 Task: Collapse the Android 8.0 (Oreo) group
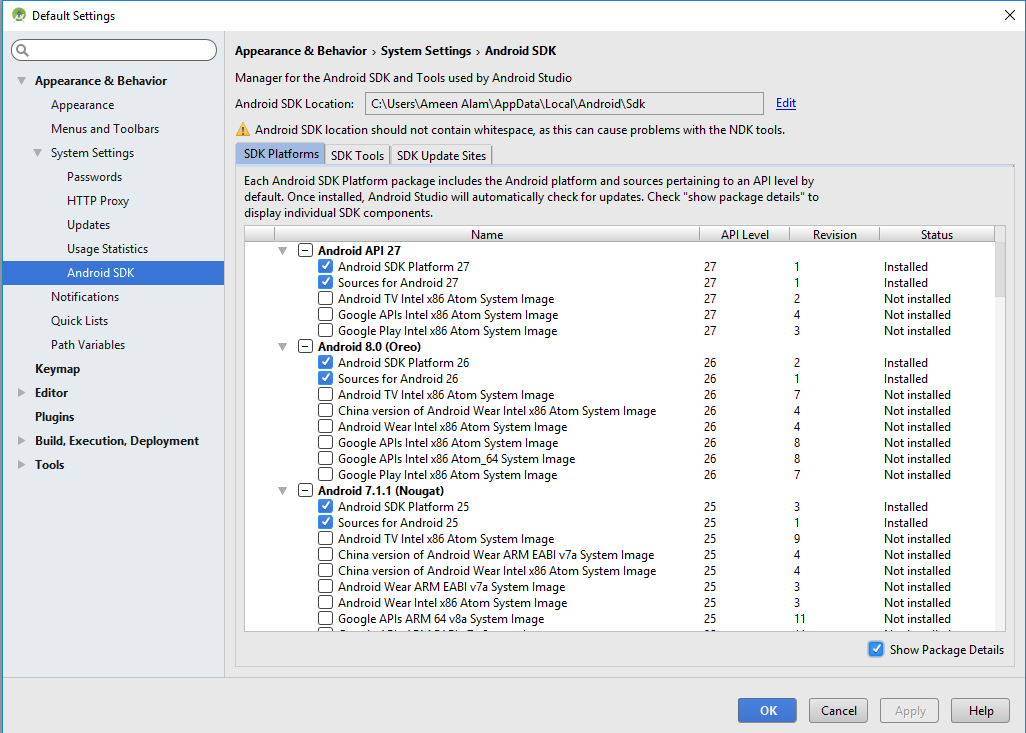click(283, 347)
